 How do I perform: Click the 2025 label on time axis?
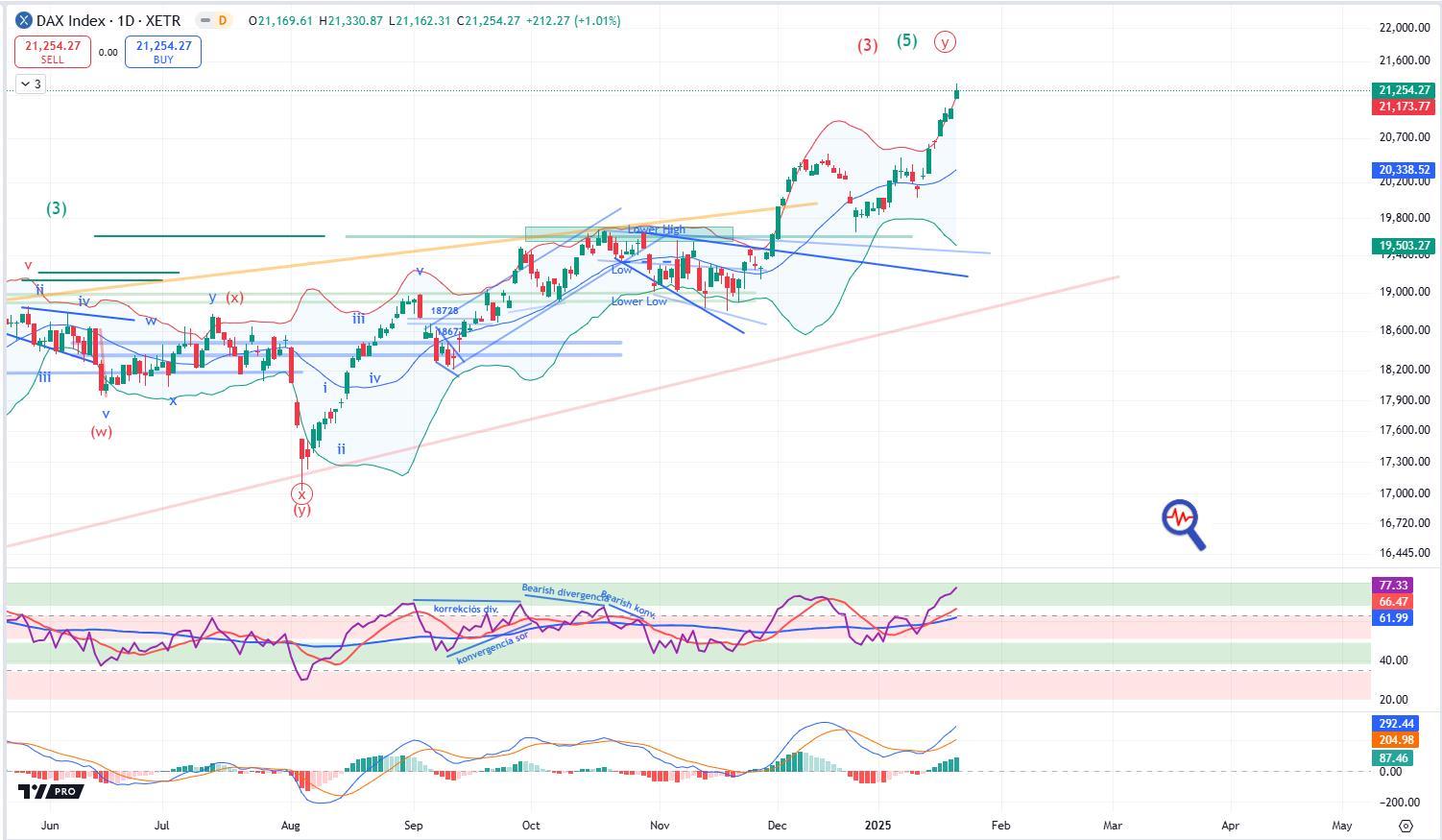tap(879, 826)
